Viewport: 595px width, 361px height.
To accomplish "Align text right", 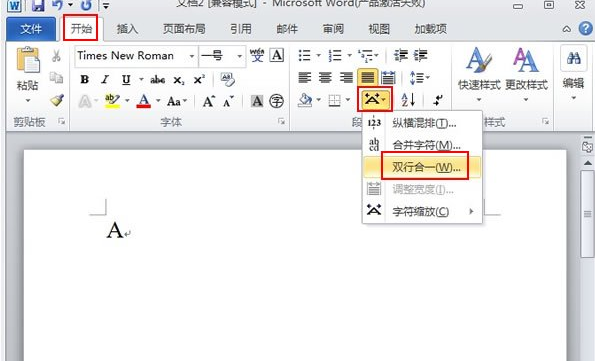I will pyautogui.click(x=346, y=78).
